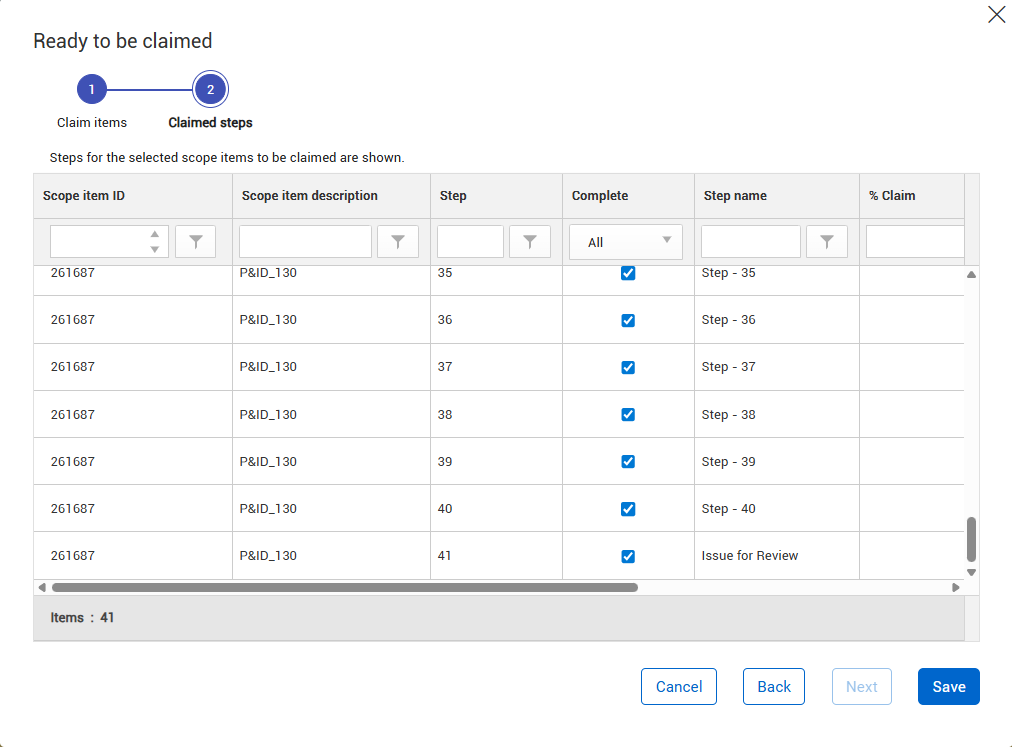Open the Step column filter icon
1012x747 pixels.
(530, 242)
